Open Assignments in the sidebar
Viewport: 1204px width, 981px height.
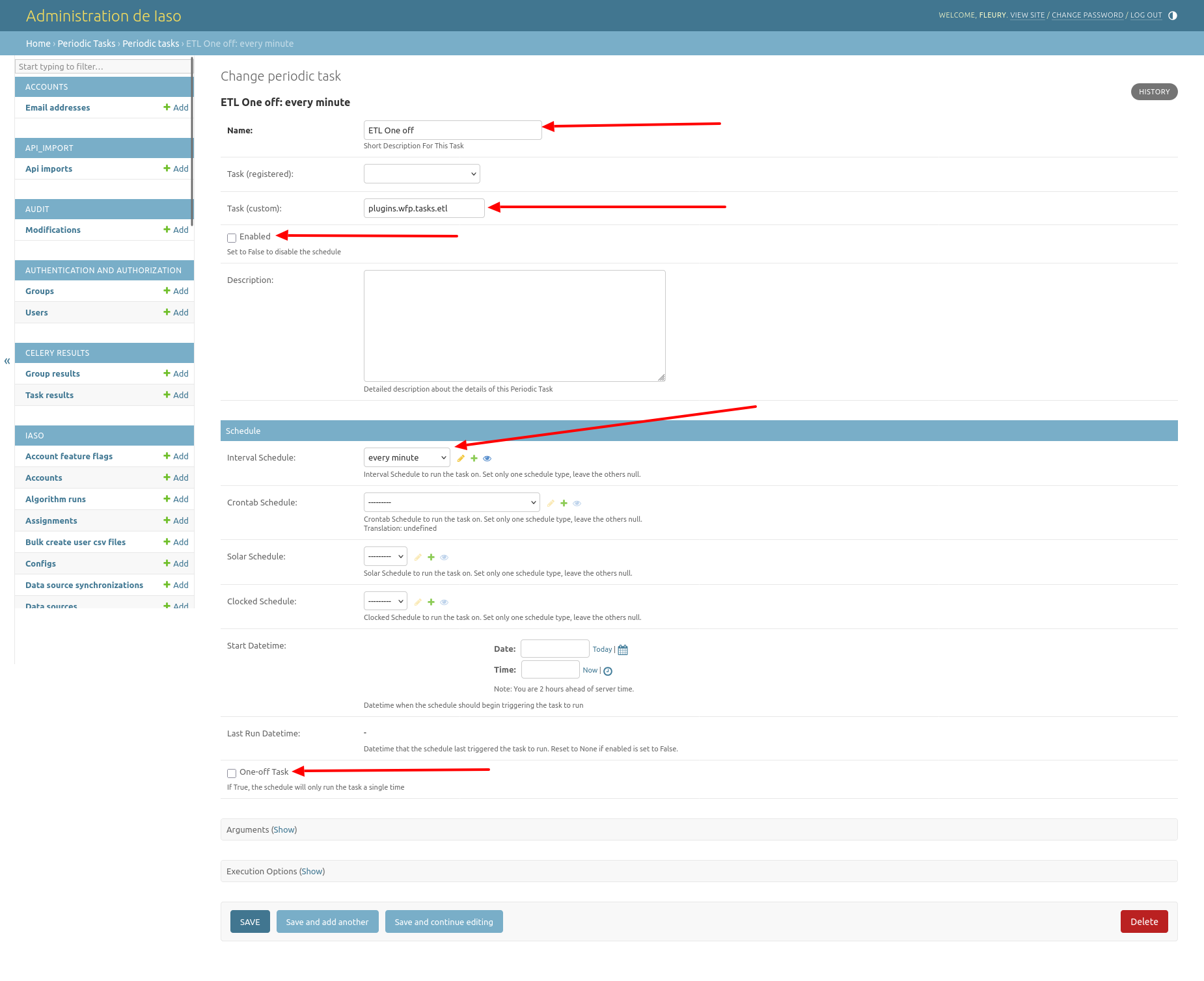51,520
